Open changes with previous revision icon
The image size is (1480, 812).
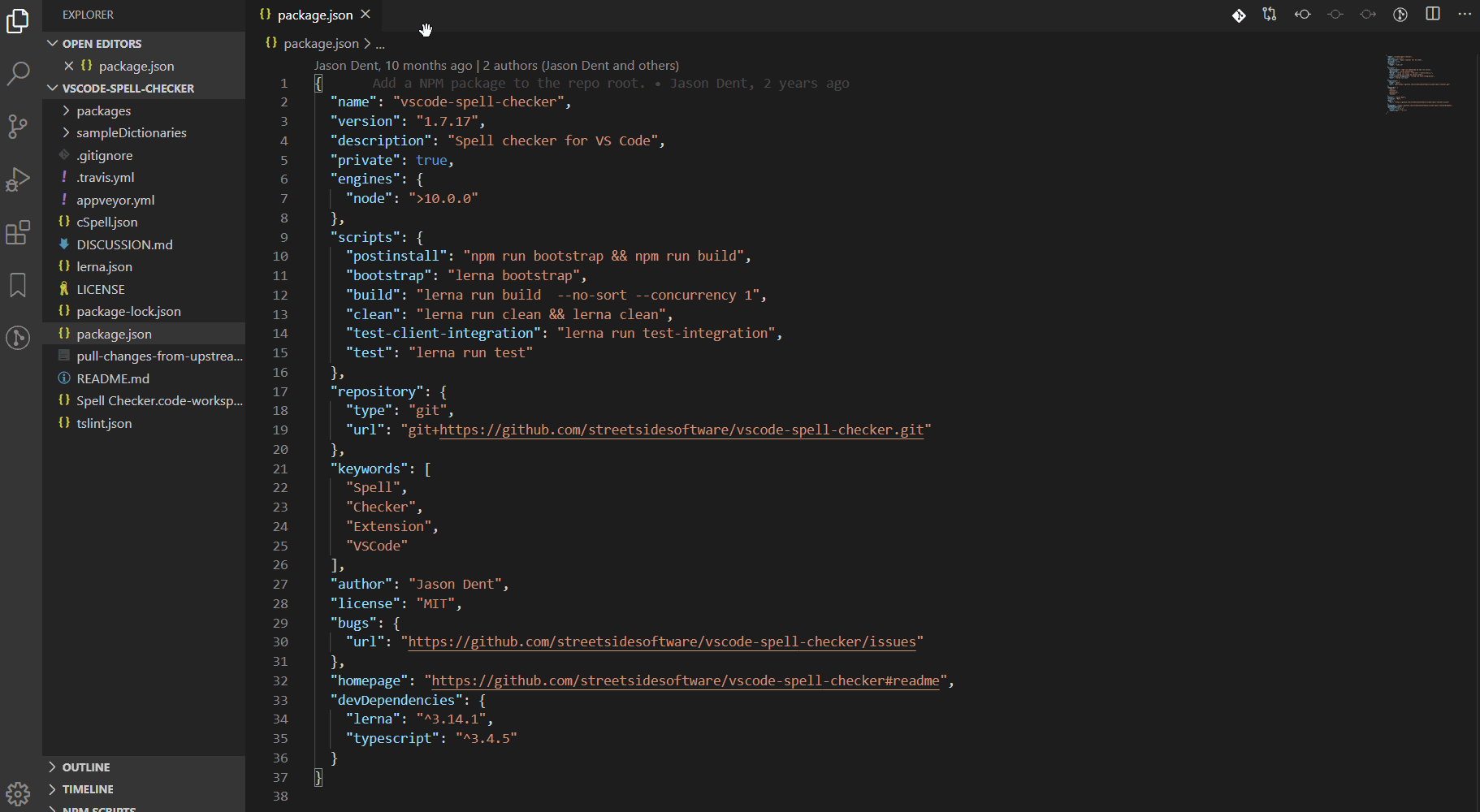click(x=1303, y=15)
